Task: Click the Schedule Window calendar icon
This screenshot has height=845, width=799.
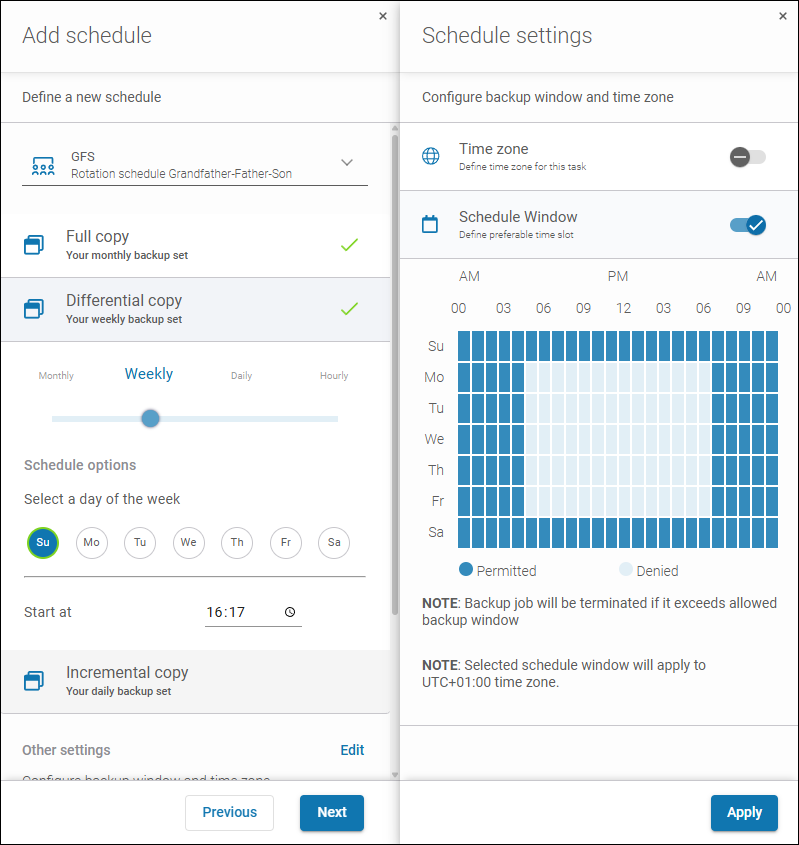Action: (430, 226)
